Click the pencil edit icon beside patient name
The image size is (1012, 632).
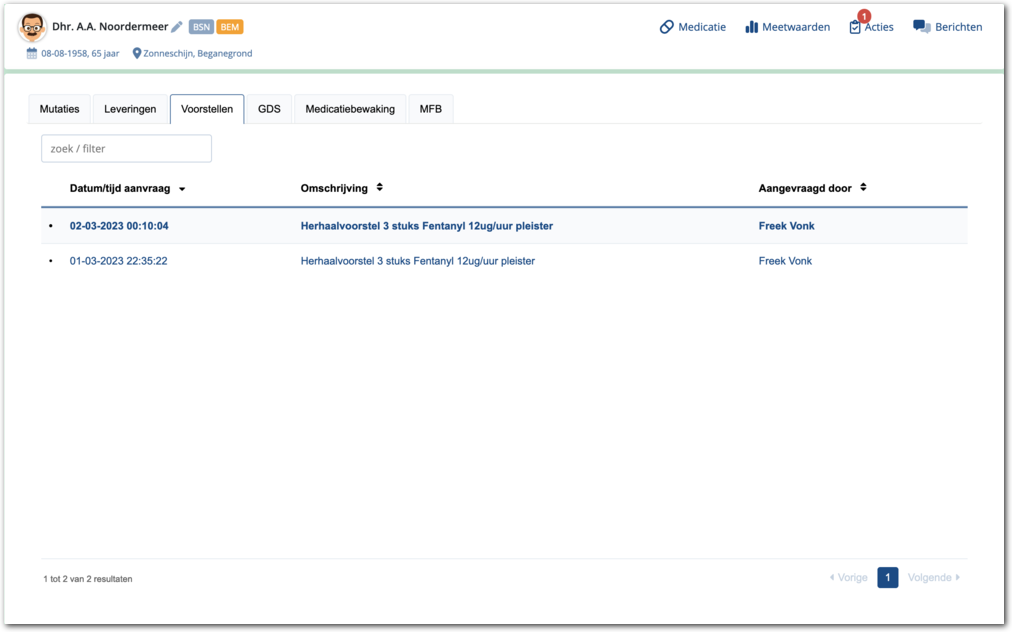(x=177, y=27)
